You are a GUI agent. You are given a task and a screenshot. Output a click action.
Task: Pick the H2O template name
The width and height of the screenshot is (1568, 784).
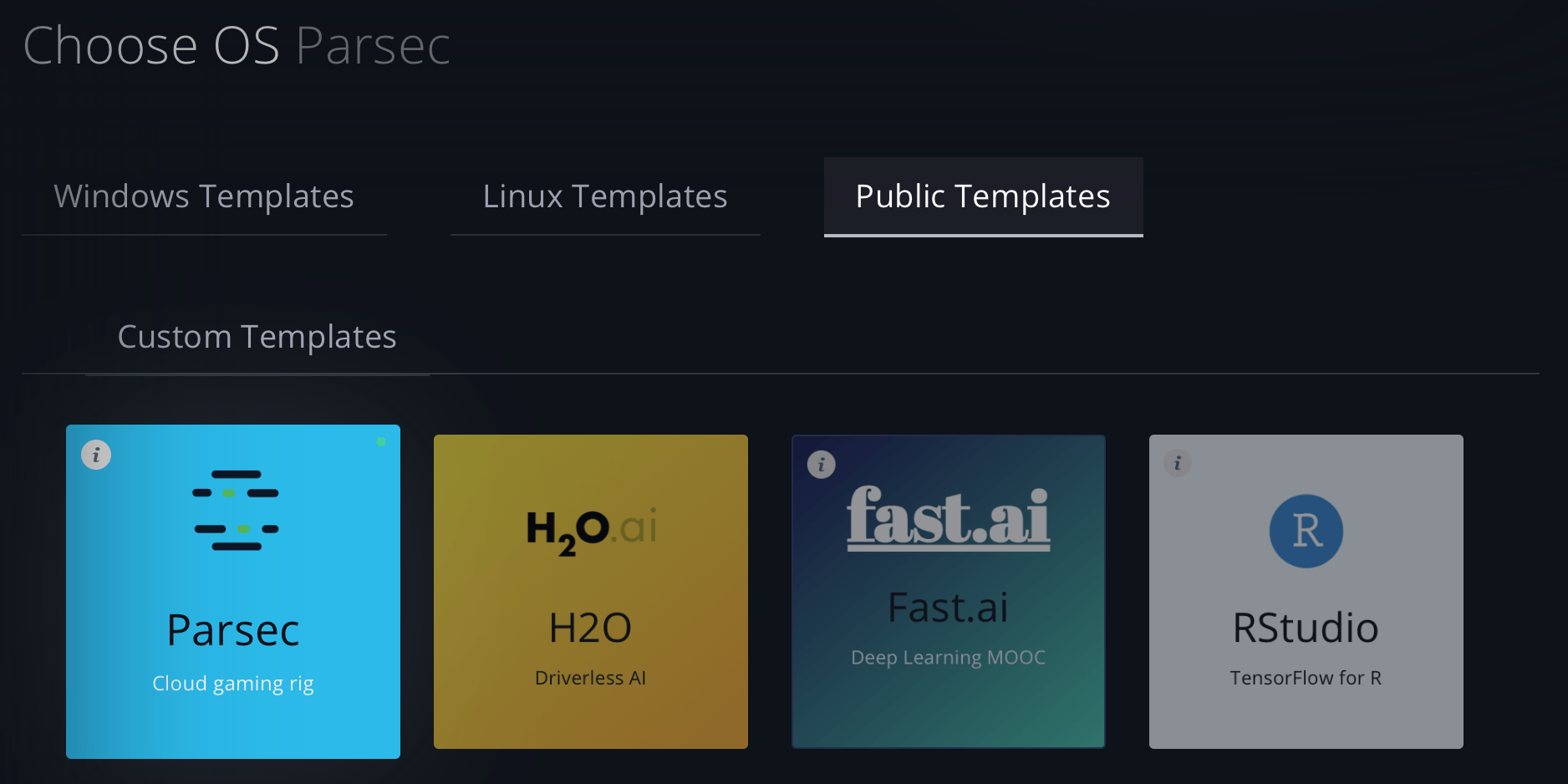tap(591, 628)
